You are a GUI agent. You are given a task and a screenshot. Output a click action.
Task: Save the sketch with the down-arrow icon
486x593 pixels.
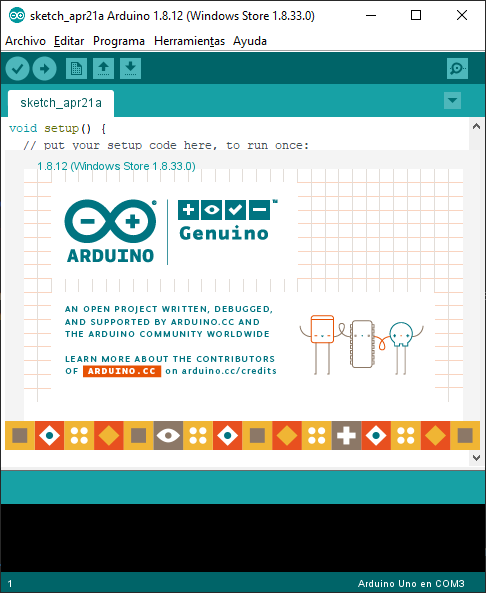tap(130, 68)
